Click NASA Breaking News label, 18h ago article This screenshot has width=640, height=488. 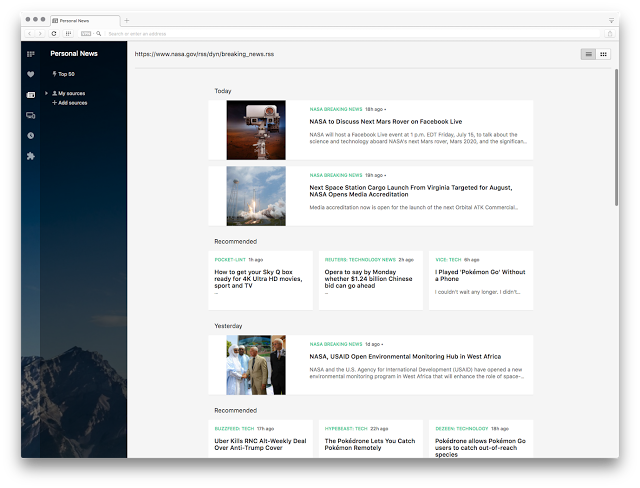[x=336, y=109]
